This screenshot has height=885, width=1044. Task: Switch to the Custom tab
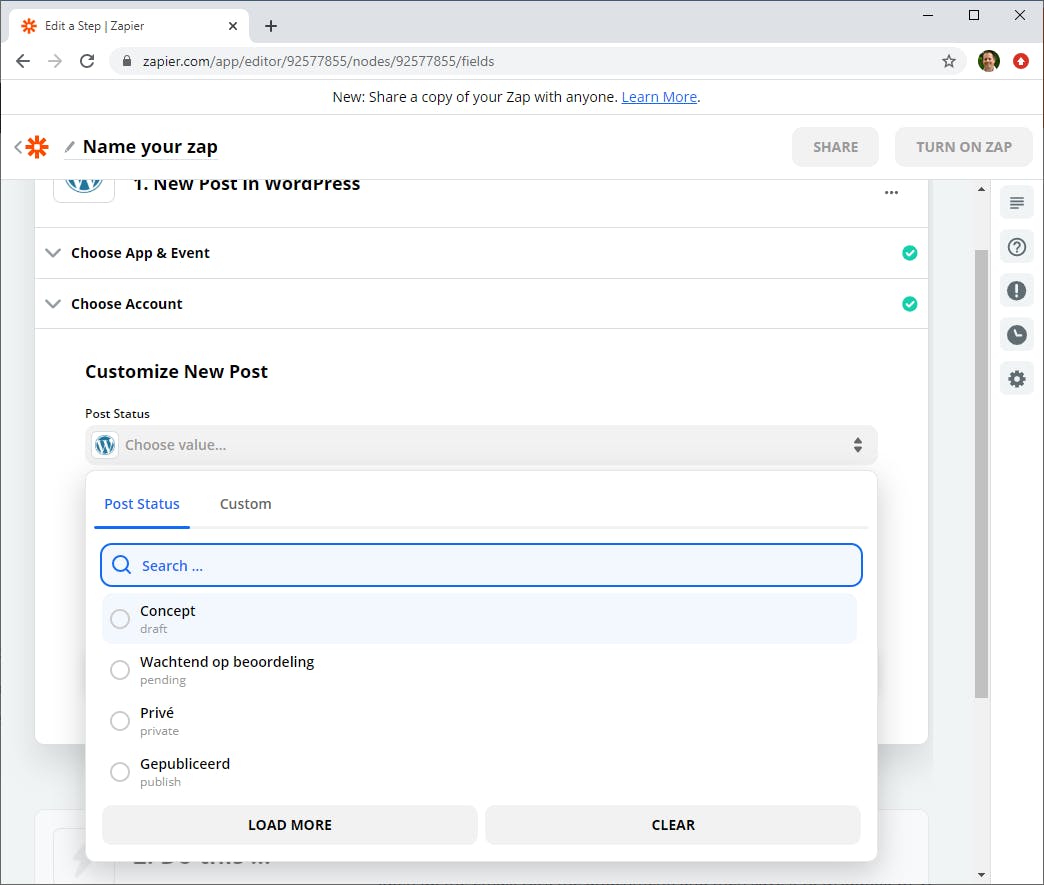245,504
